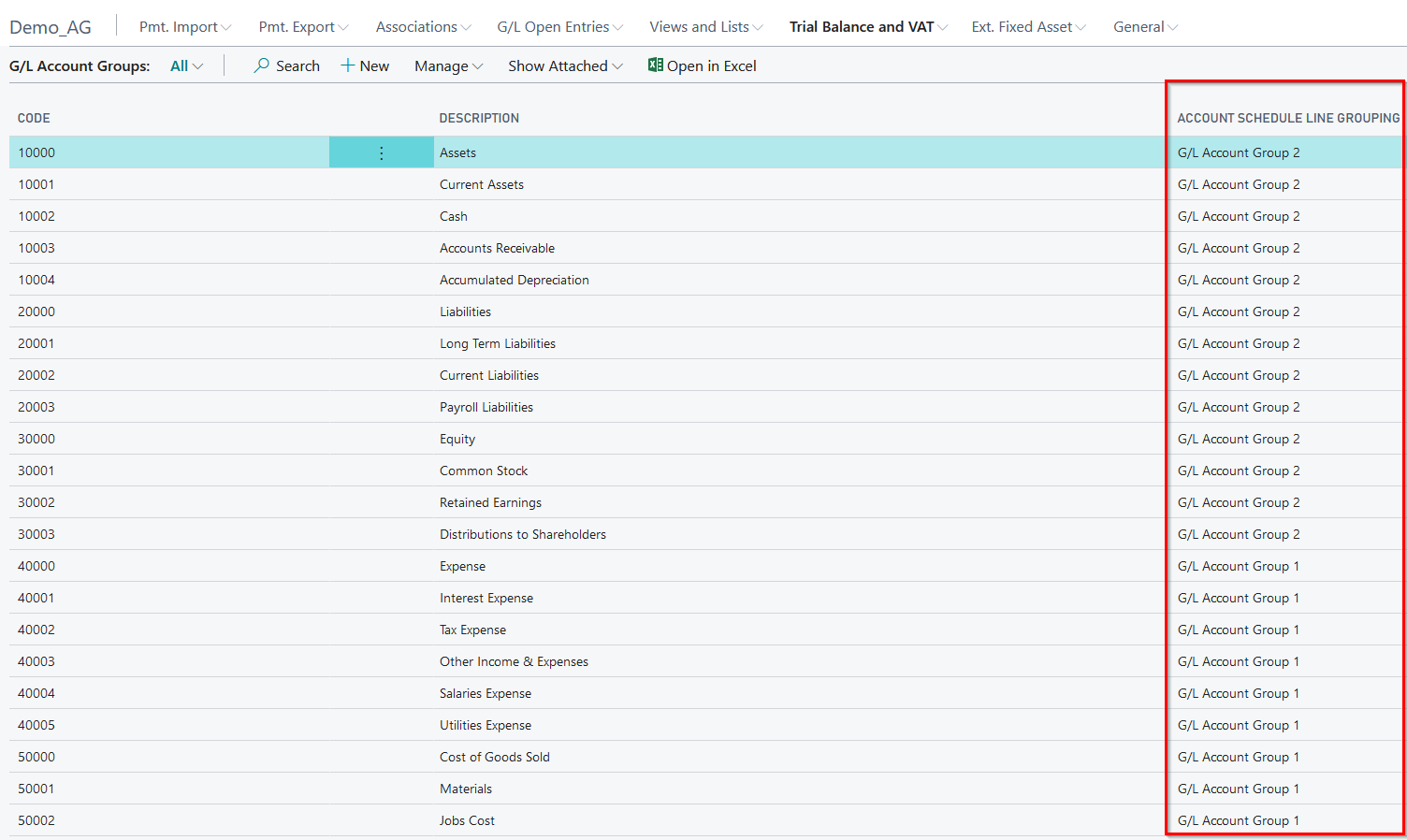Open the Pmt. Import menu
This screenshot has width=1407, height=840.
pos(184,27)
